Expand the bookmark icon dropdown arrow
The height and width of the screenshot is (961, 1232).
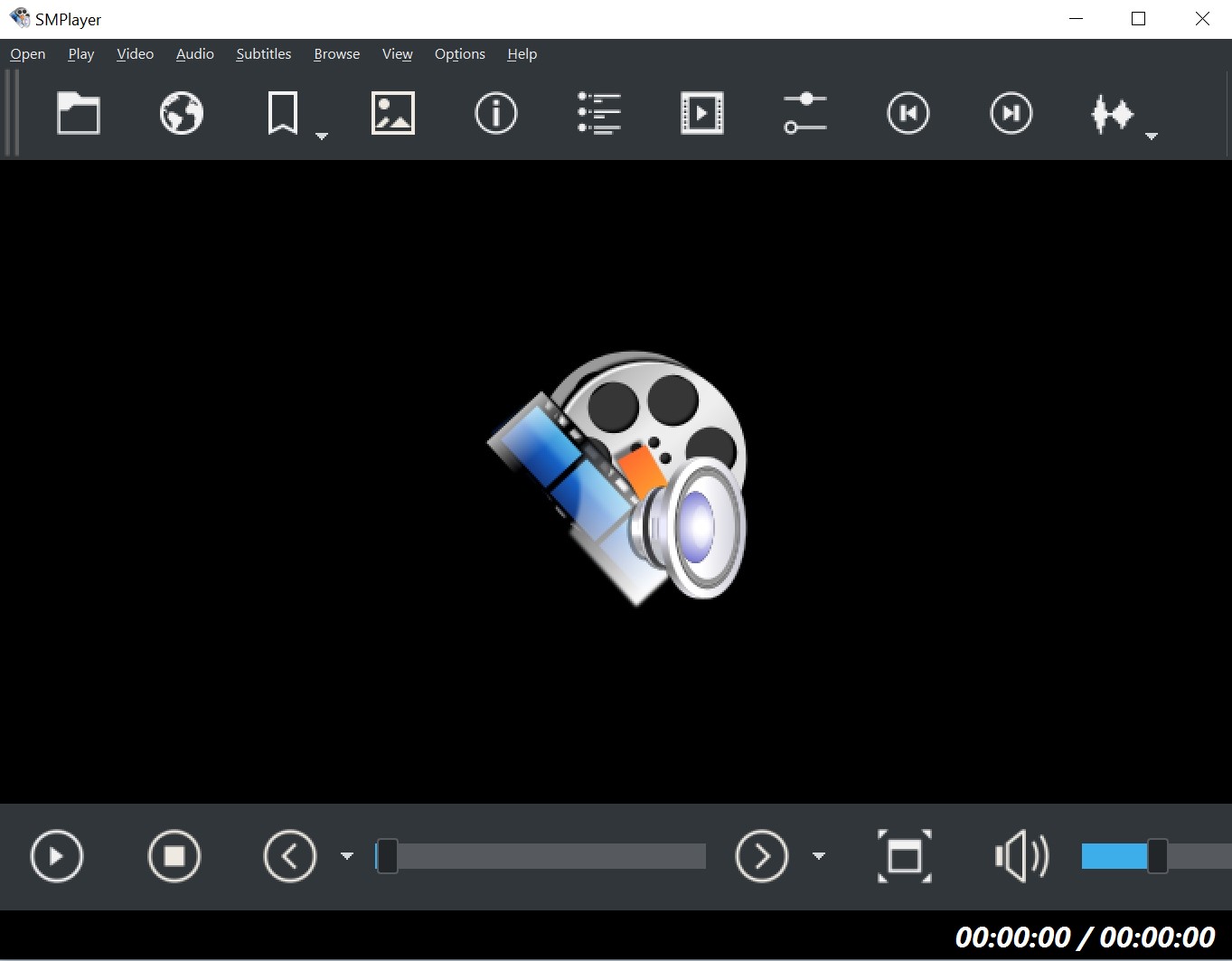(x=321, y=136)
